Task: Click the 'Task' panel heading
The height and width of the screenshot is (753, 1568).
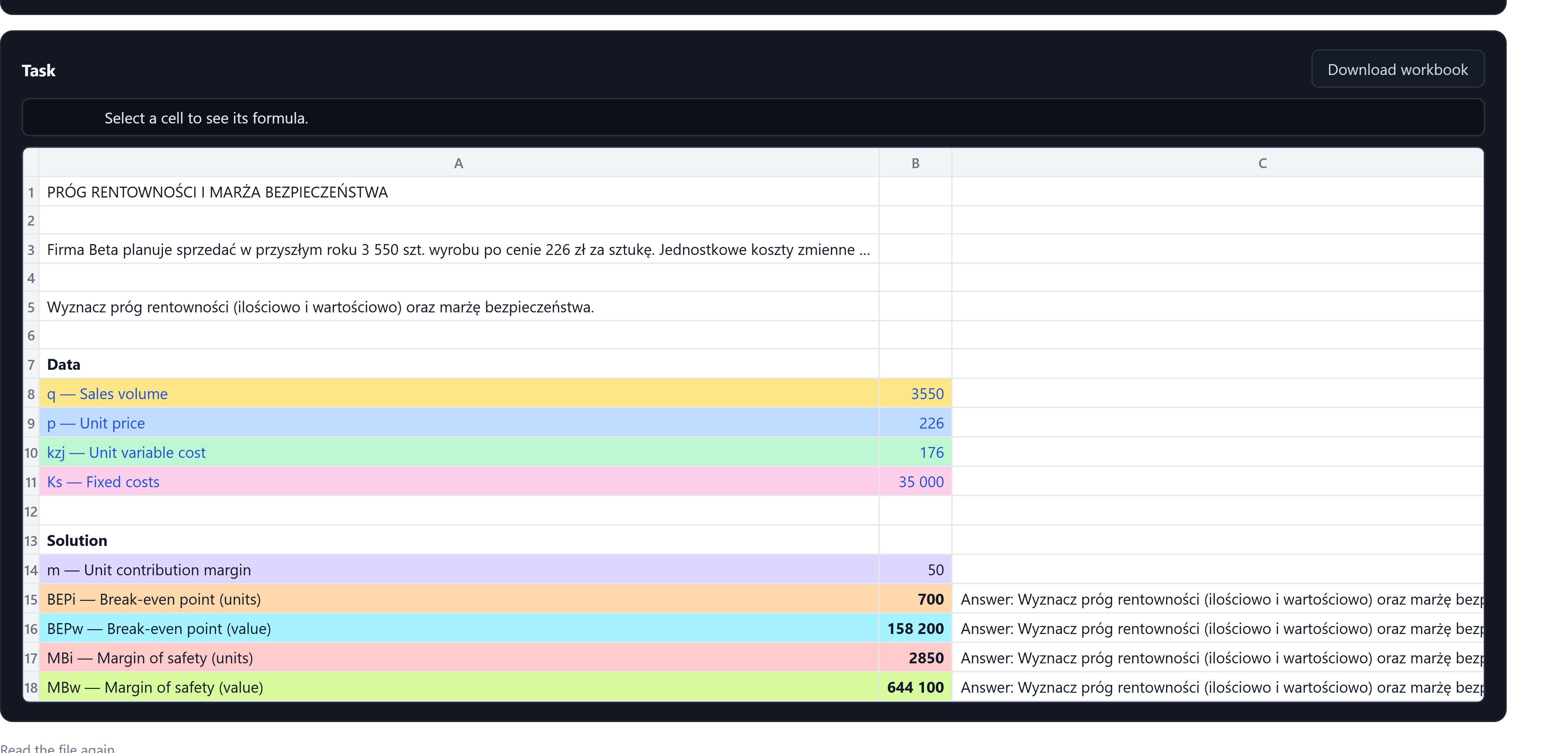Action: (x=38, y=71)
